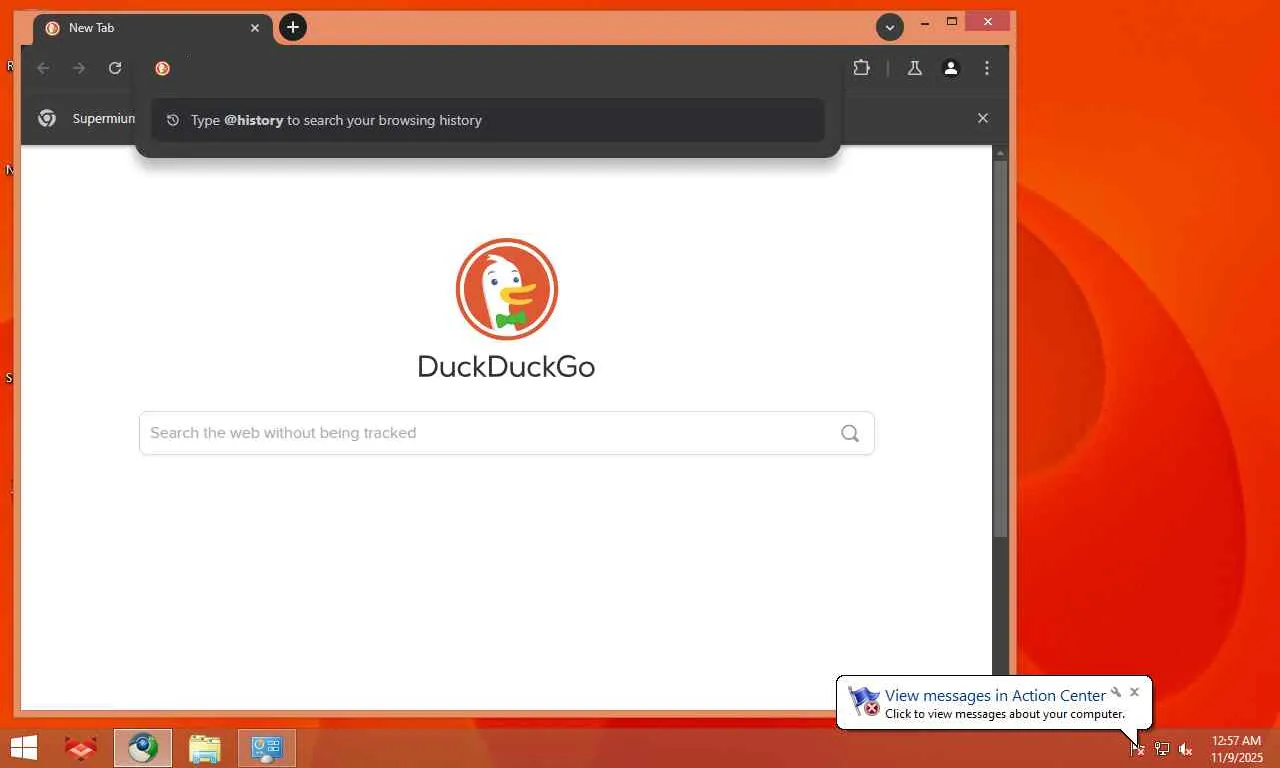Open the browser Labs flask icon
1280x768 pixels.
pyautogui.click(x=914, y=68)
